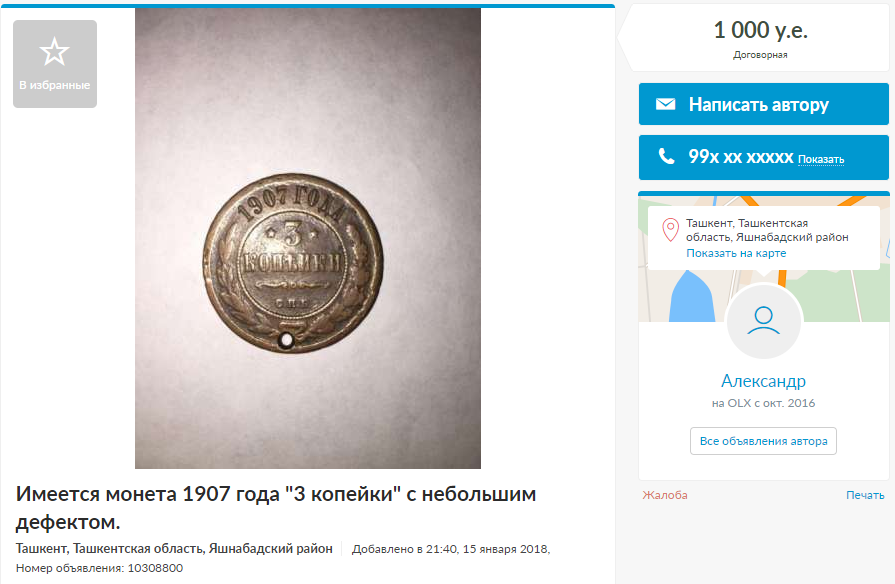
Task: Click the seller avatar icon
Action: tap(763, 321)
